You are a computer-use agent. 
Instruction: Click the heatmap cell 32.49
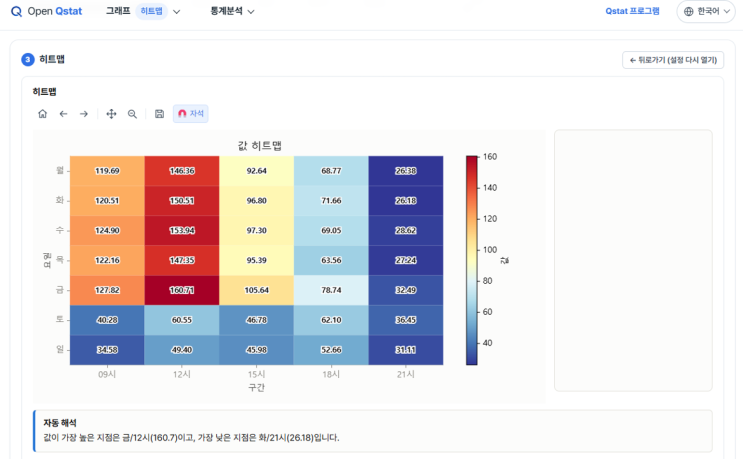(x=406, y=290)
